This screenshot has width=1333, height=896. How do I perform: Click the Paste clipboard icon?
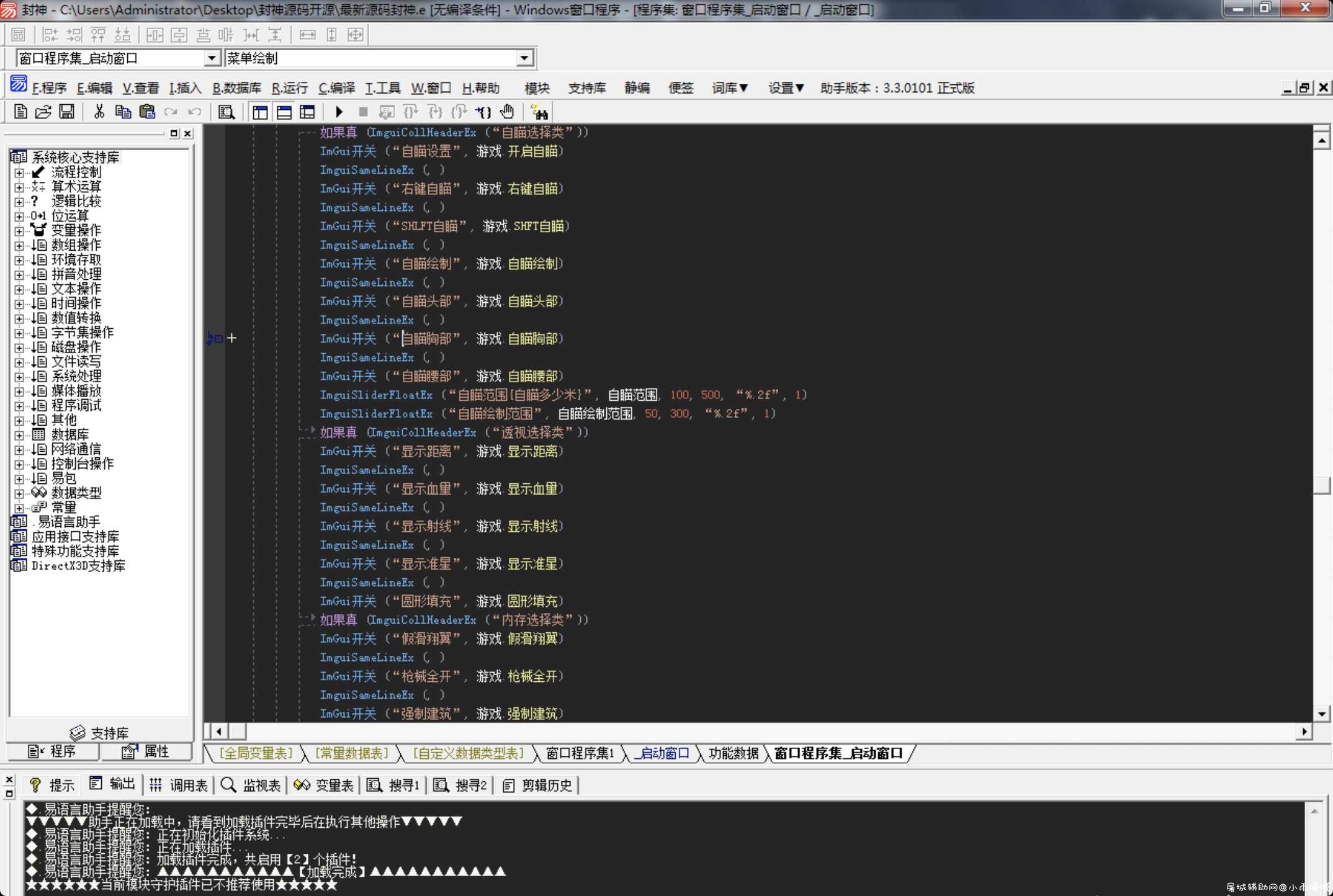147,112
